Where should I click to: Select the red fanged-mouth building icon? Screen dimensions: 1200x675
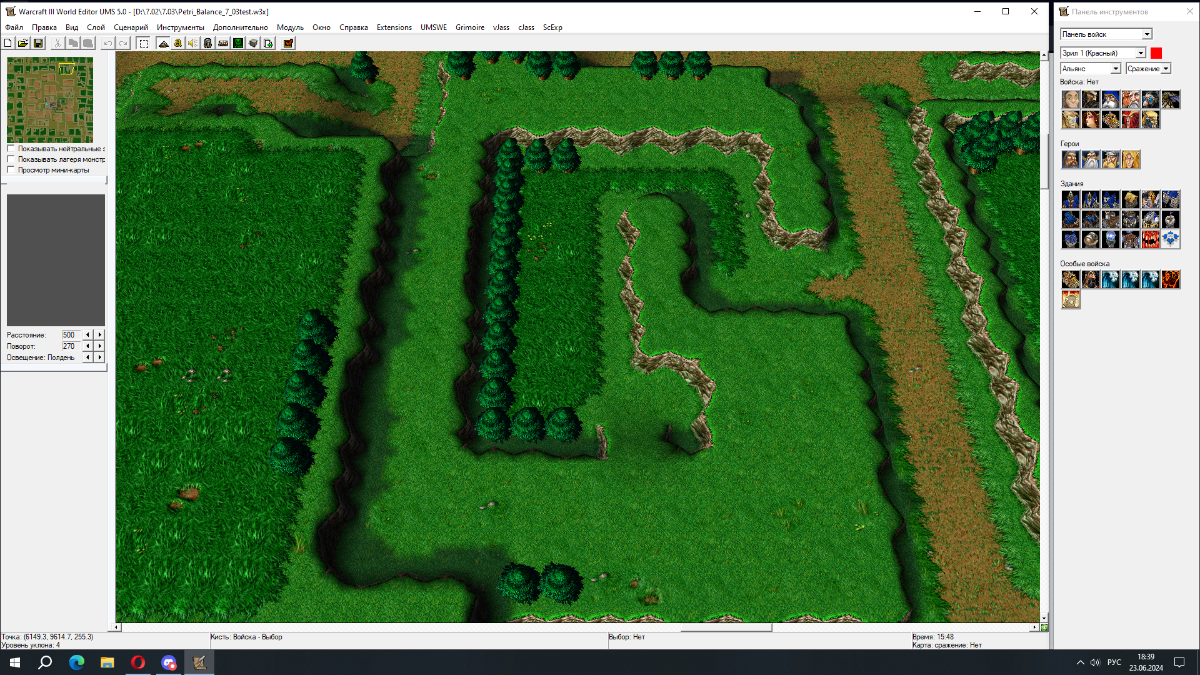[x=1151, y=238]
